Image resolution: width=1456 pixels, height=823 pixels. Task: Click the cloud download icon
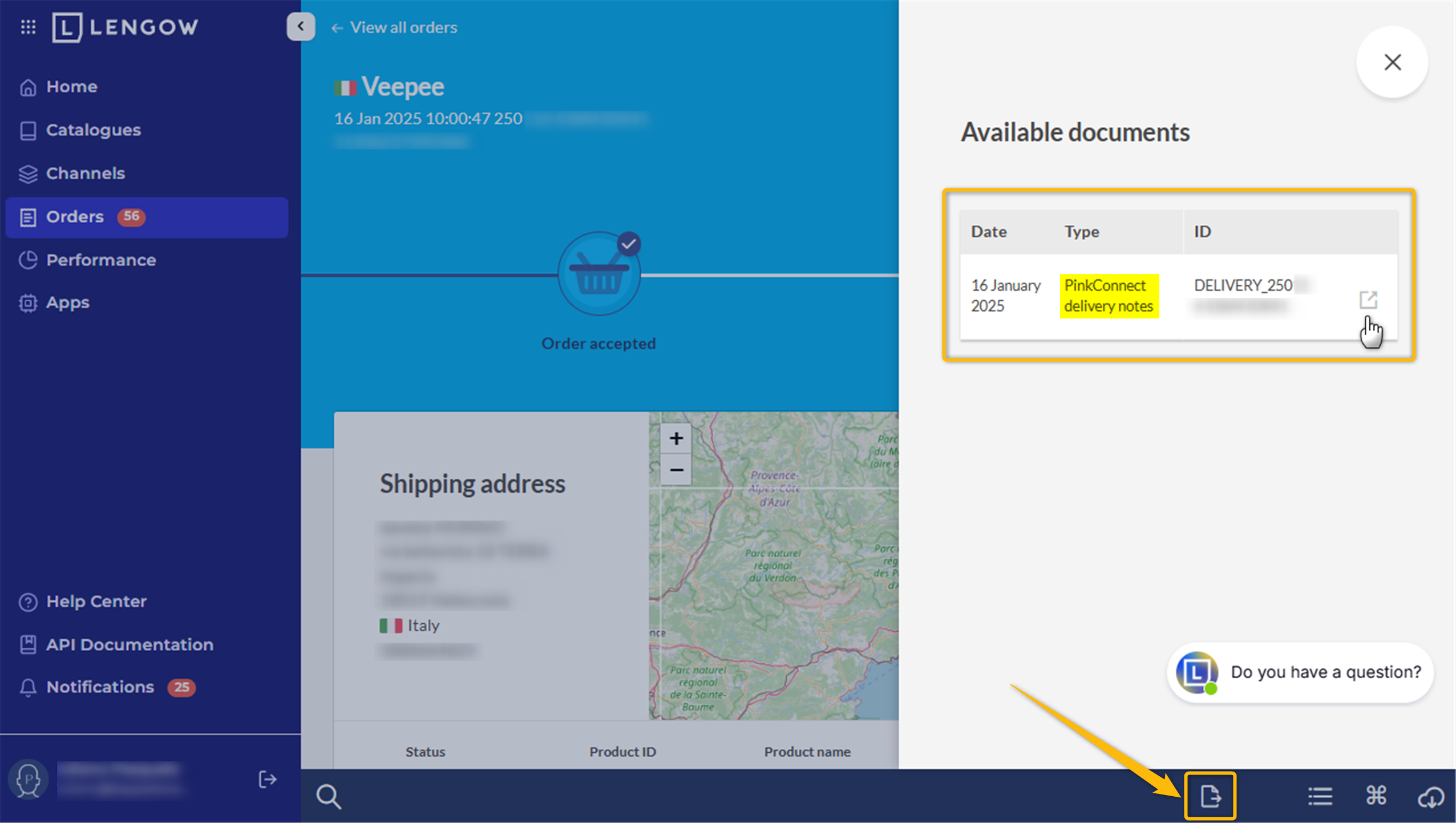1430,797
